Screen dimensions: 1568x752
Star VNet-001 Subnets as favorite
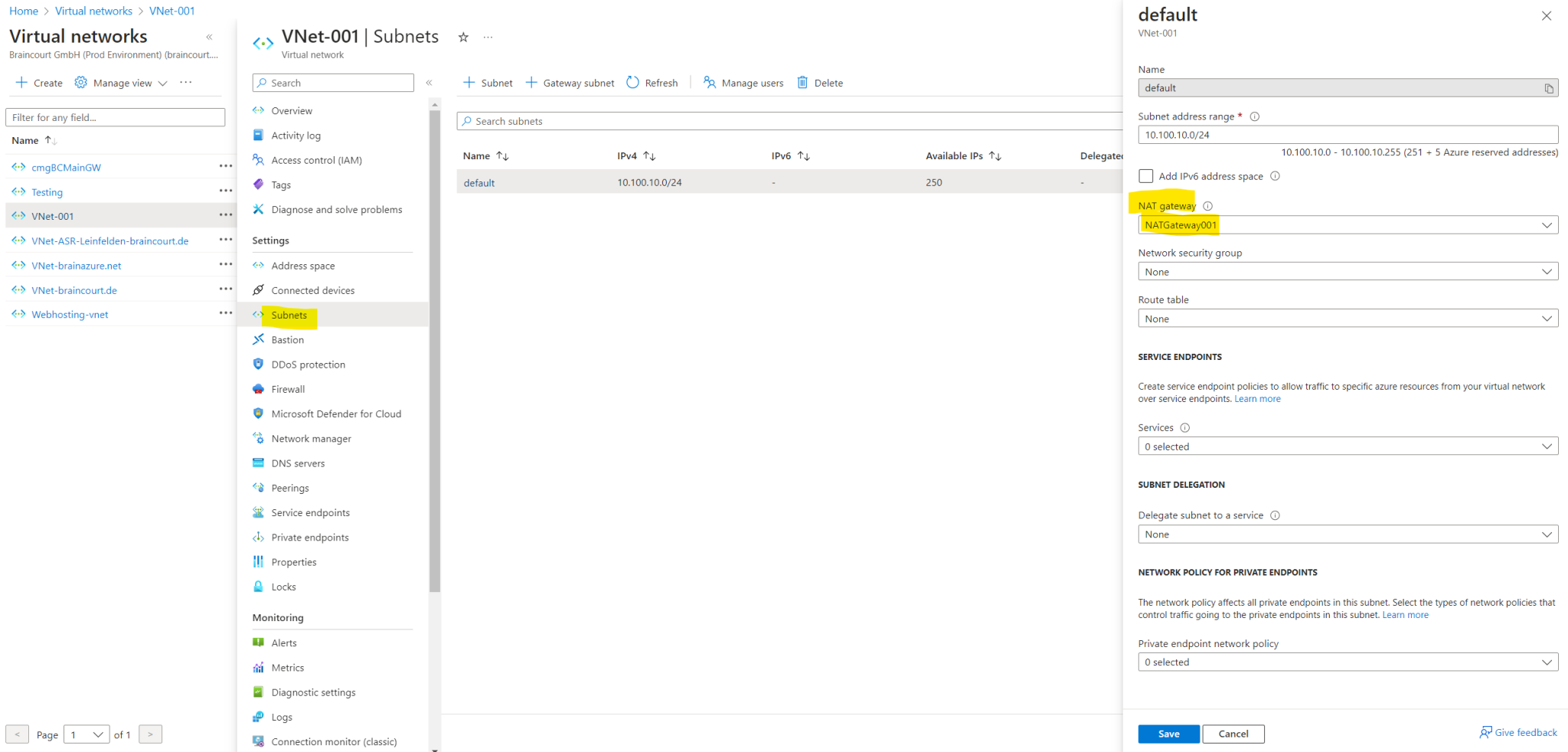coord(462,36)
